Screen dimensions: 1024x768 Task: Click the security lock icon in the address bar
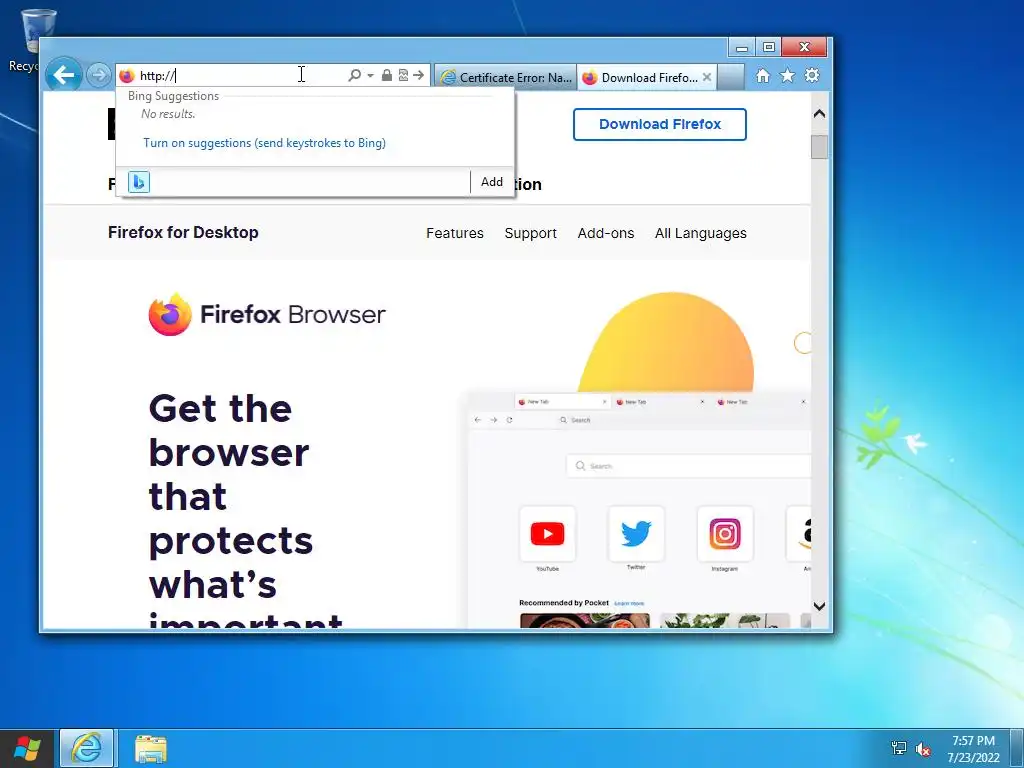tap(387, 75)
